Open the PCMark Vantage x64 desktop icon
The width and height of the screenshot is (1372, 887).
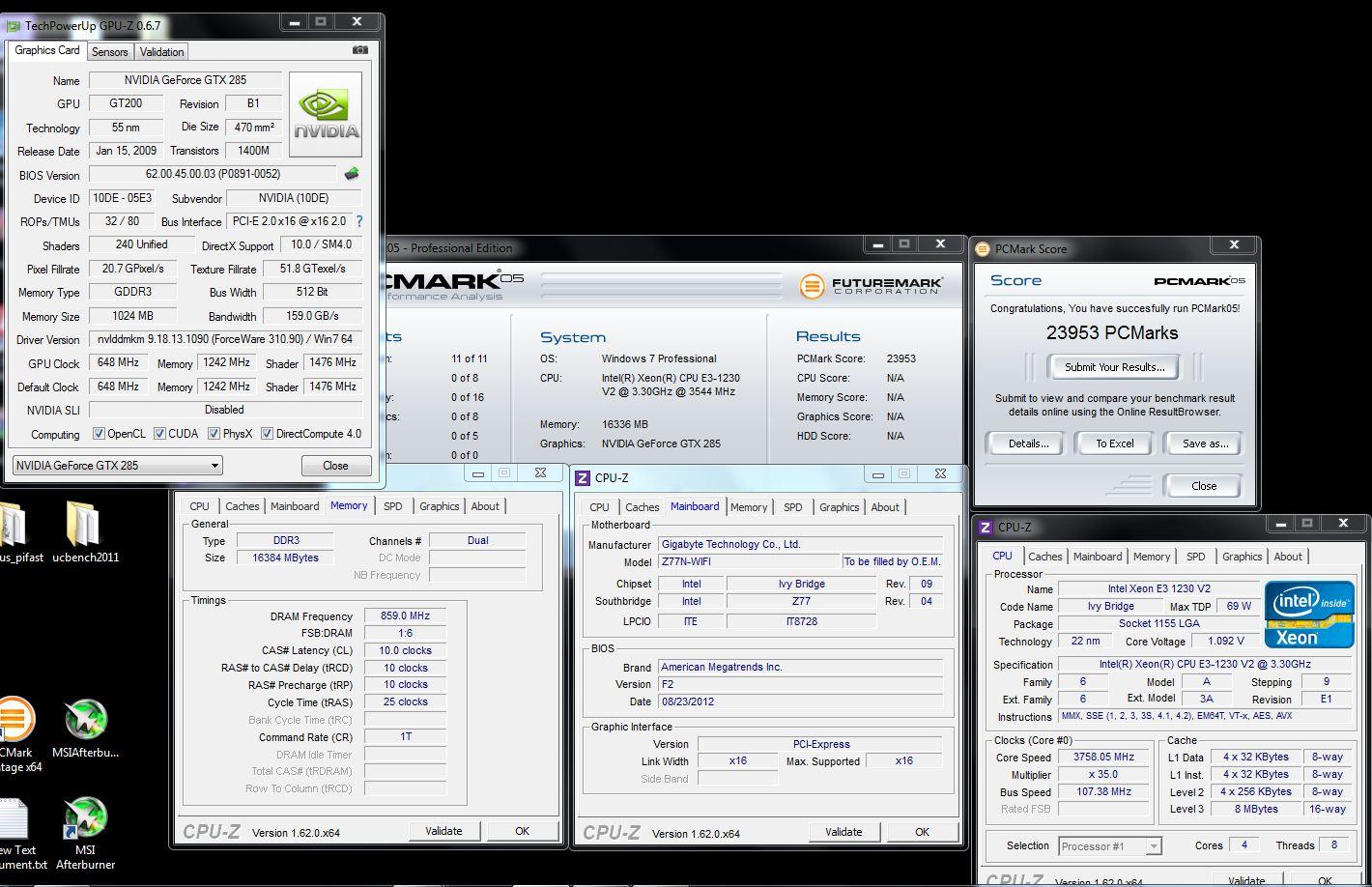coord(15,734)
